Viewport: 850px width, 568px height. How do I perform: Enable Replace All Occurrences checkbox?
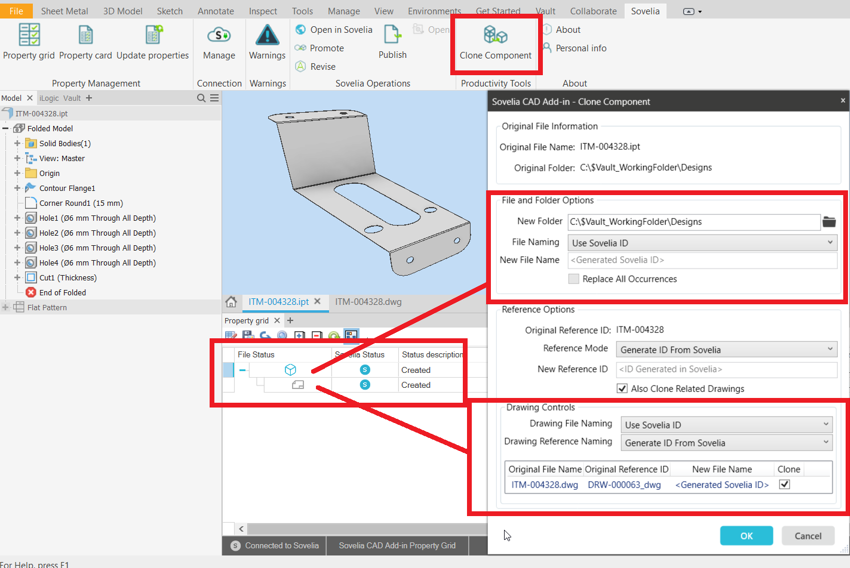[574, 279]
